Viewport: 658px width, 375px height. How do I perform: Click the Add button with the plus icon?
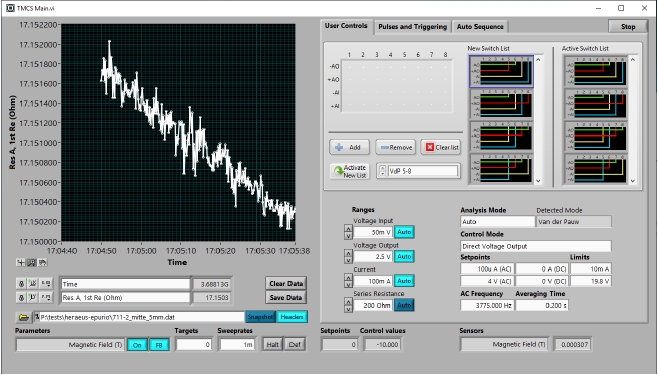[349, 147]
